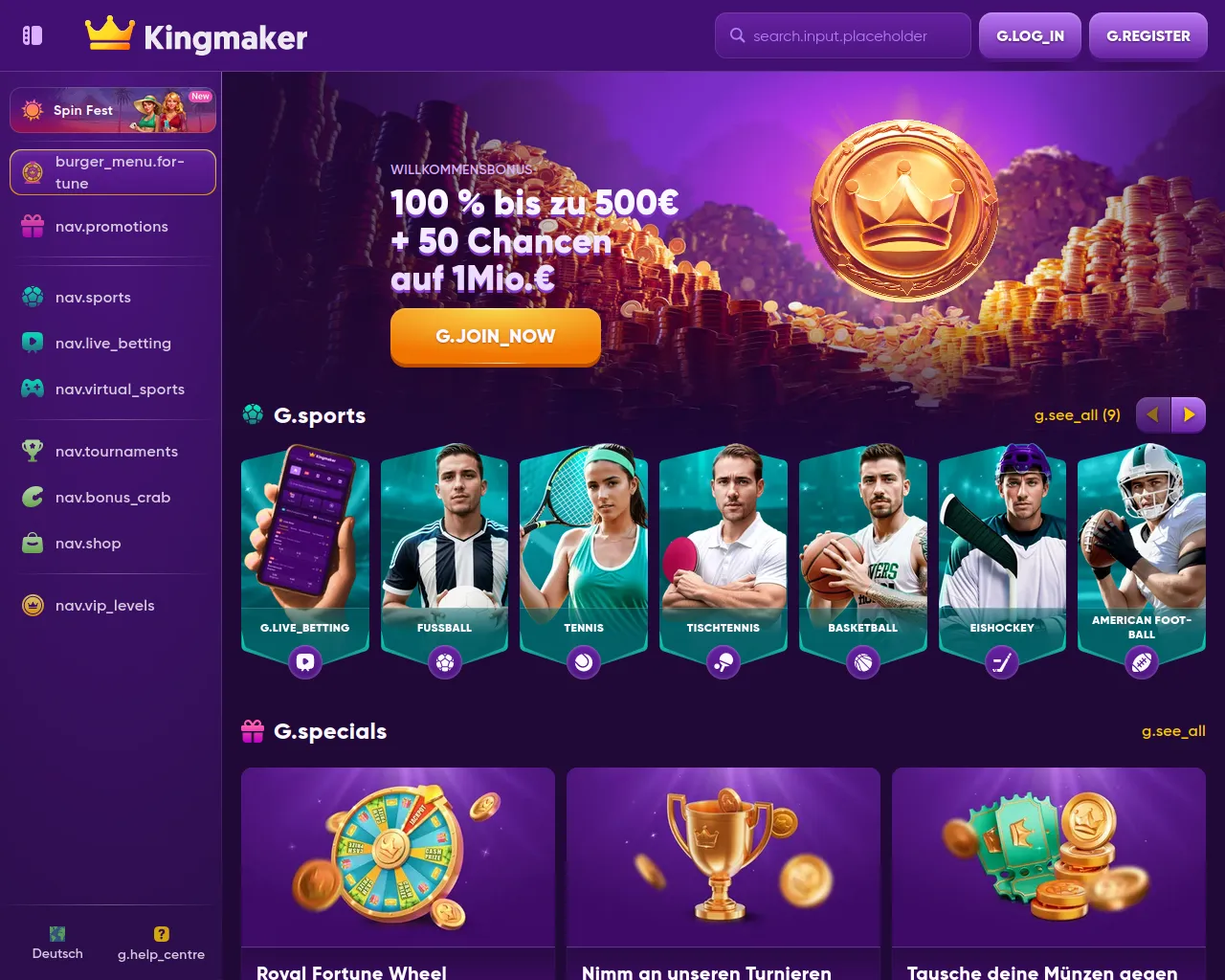The image size is (1225, 980).
Task: Open the fortune wheel sidebar item
Action: click(x=113, y=172)
